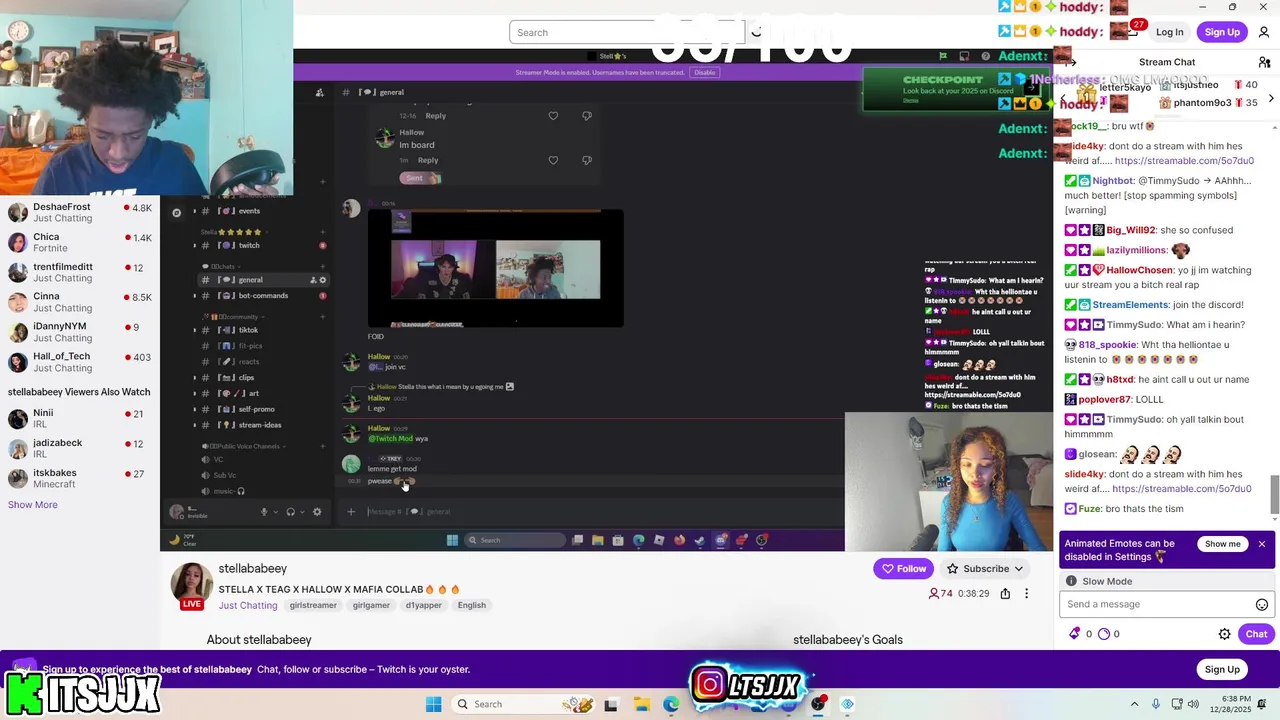Image resolution: width=1280 pixels, height=720 pixels.
Task: Open the stellababeey profile avatar
Action: point(191,584)
